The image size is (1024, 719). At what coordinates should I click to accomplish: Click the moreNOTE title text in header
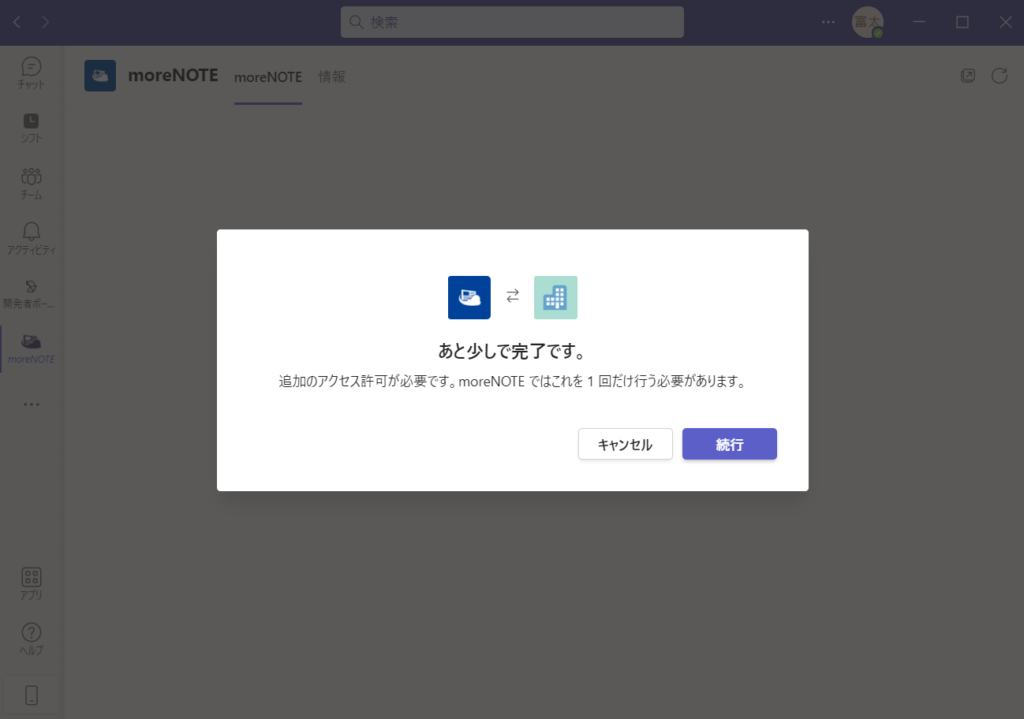[x=173, y=75]
